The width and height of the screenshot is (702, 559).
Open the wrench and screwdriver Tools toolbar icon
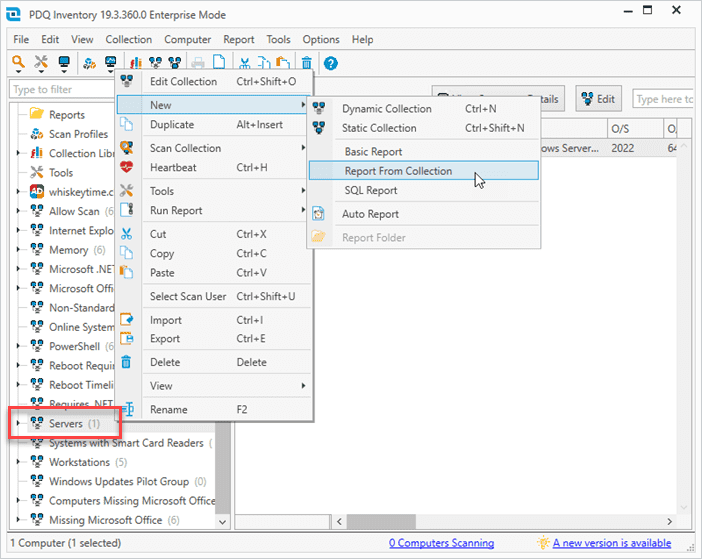(x=41, y=61)
